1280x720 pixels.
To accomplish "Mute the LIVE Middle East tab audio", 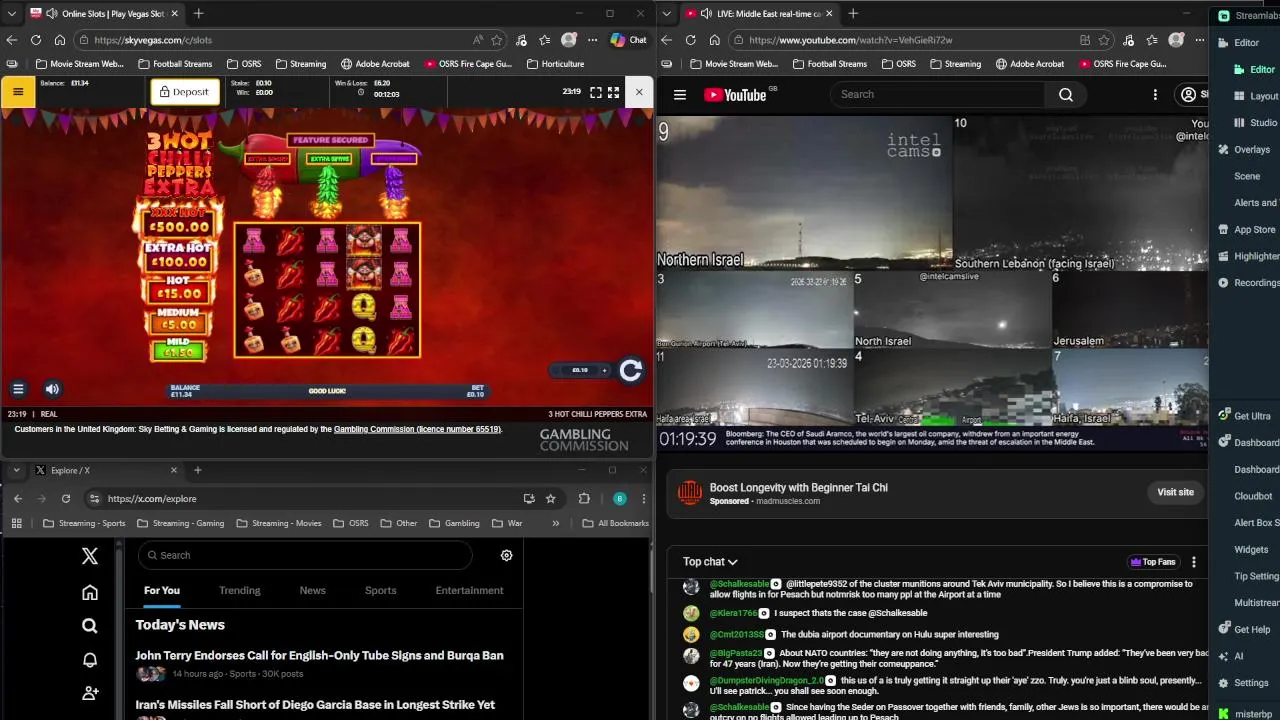I will (706, 14).
